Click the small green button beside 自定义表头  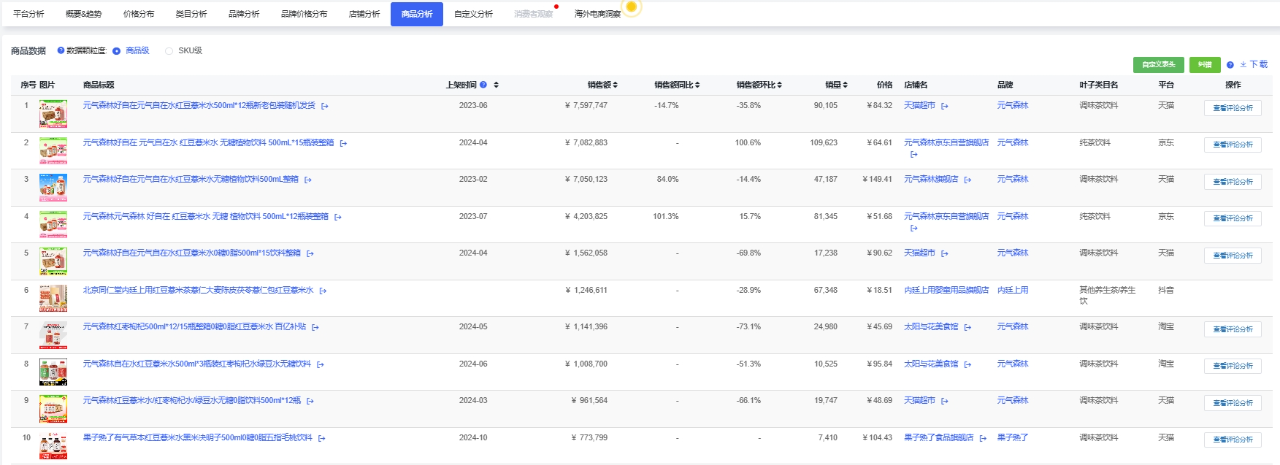[1204, 64]
